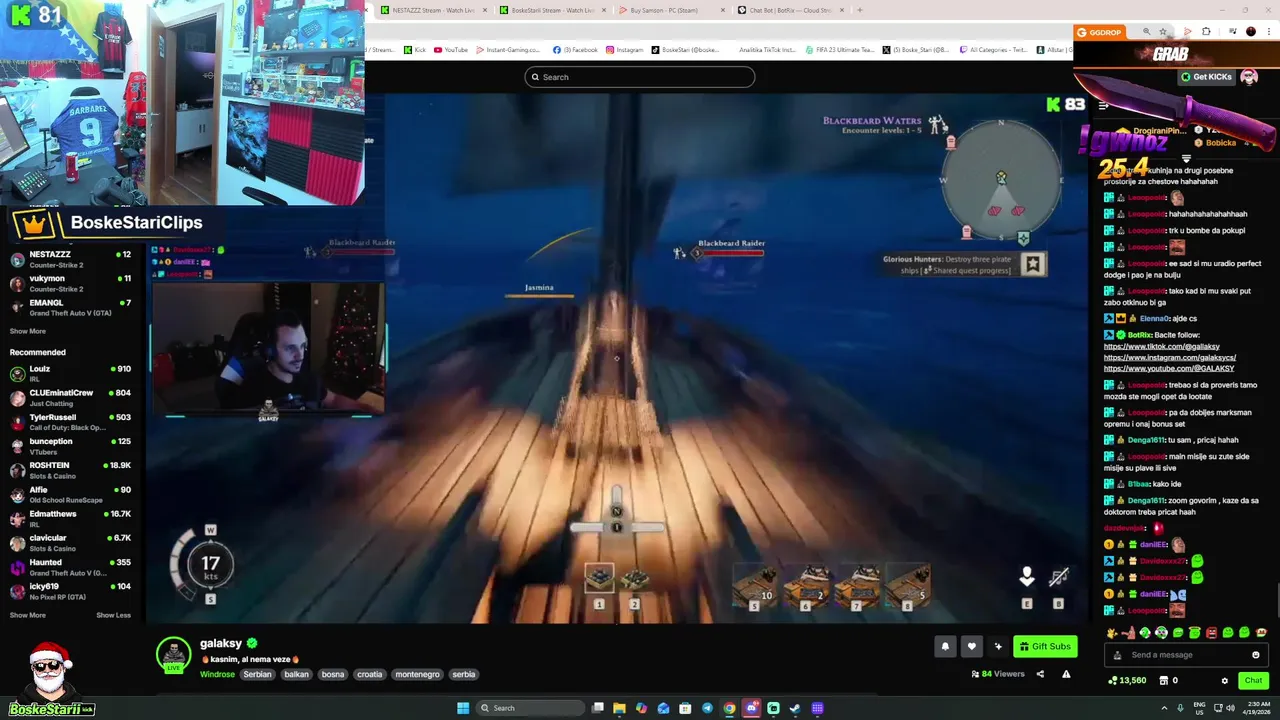1280x720 pixels.
Task: Click the waving hand emote above chat input
Action: coord(1113,632)
